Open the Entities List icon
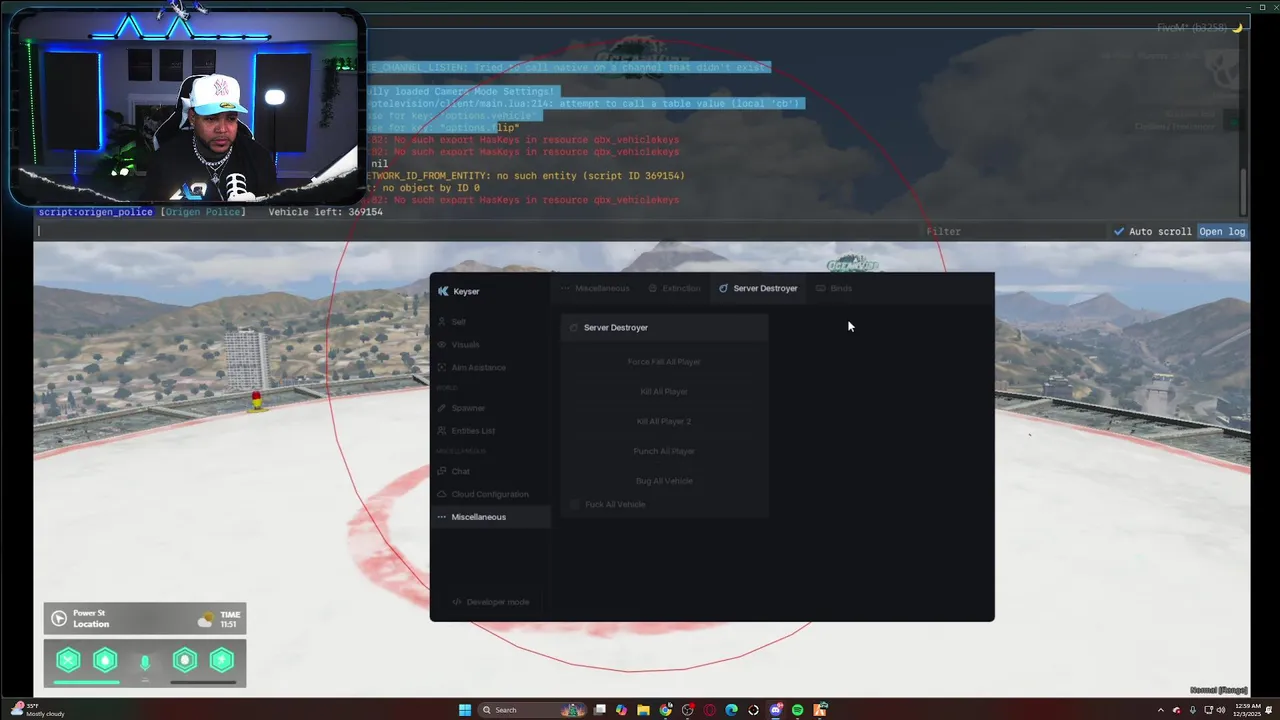 (x=442, y=431)
